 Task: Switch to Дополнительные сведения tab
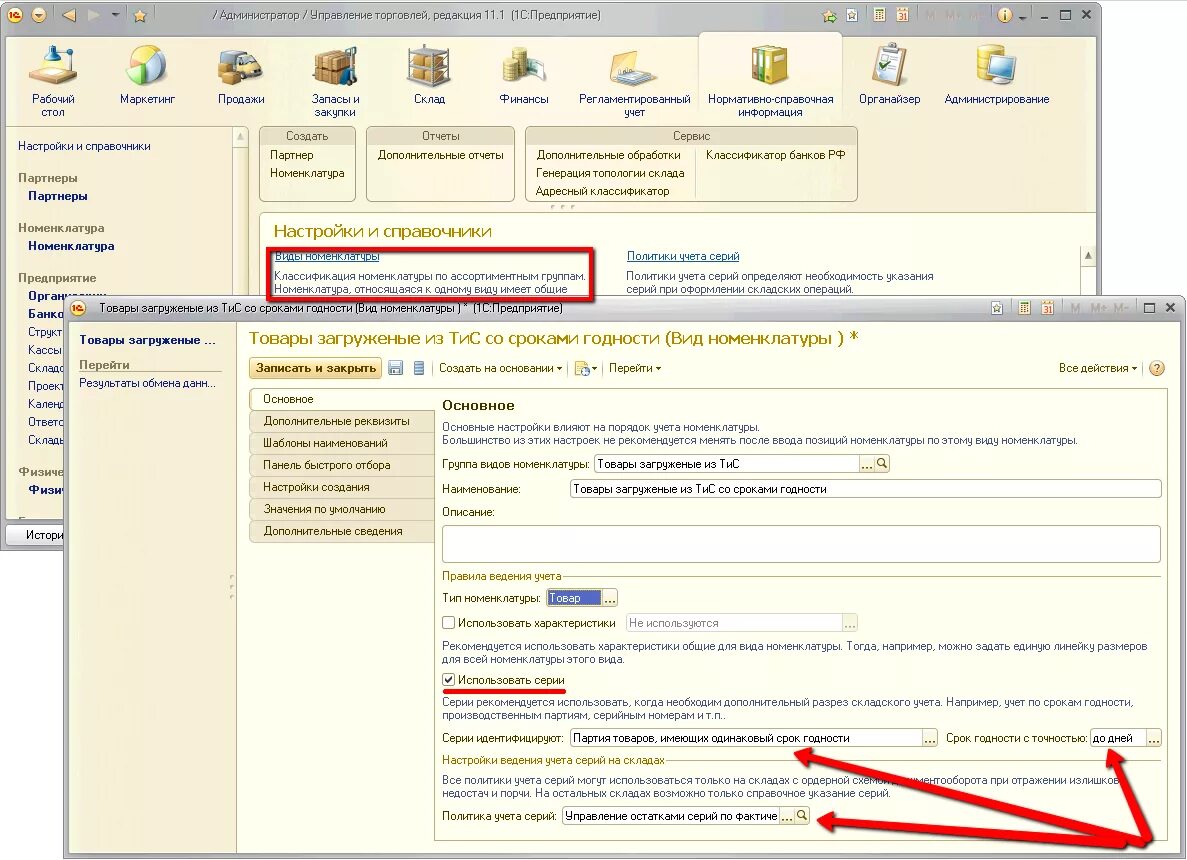tap(341, 531)
